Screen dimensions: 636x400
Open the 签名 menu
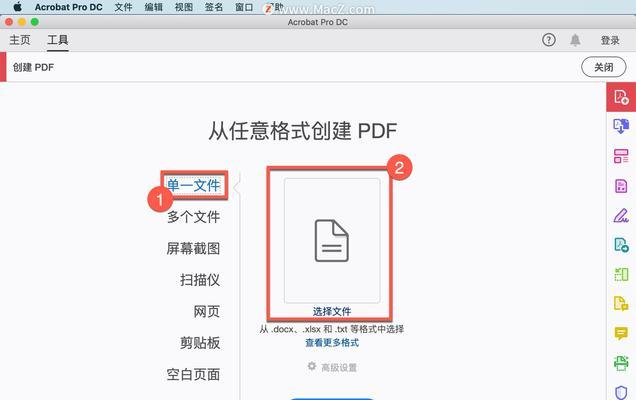214,7
